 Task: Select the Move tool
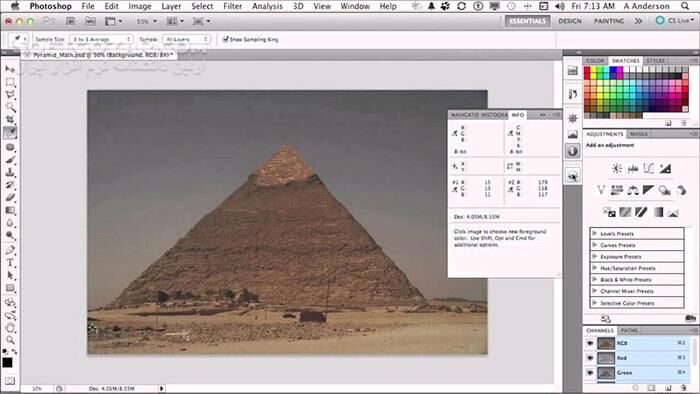click(x=10, y=69)
